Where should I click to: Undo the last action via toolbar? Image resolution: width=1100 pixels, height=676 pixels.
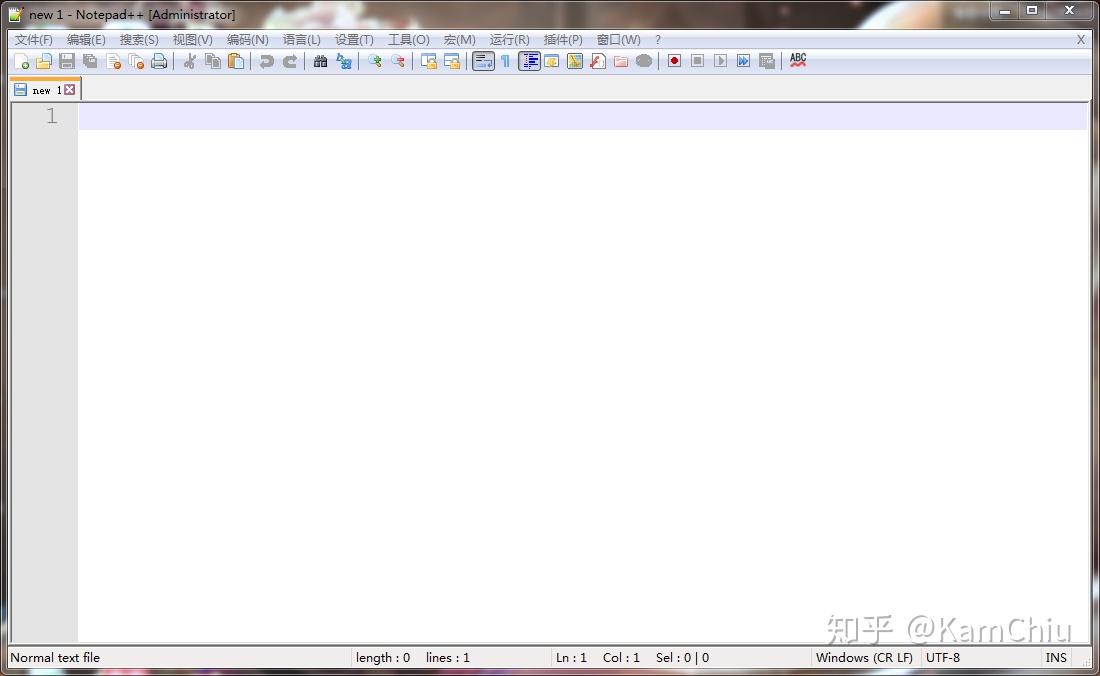click(x=267, y=61)
